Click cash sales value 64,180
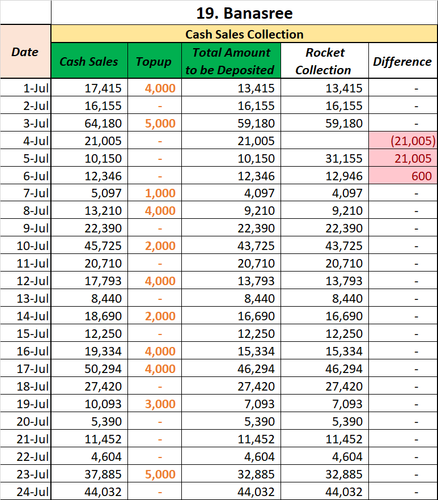This screenshot has width=438, height=500. pos(89,123)
